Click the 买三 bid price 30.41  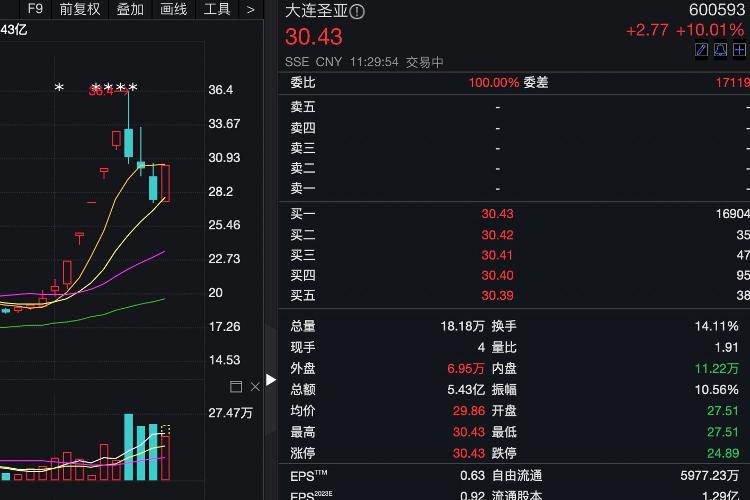[497, 256]
